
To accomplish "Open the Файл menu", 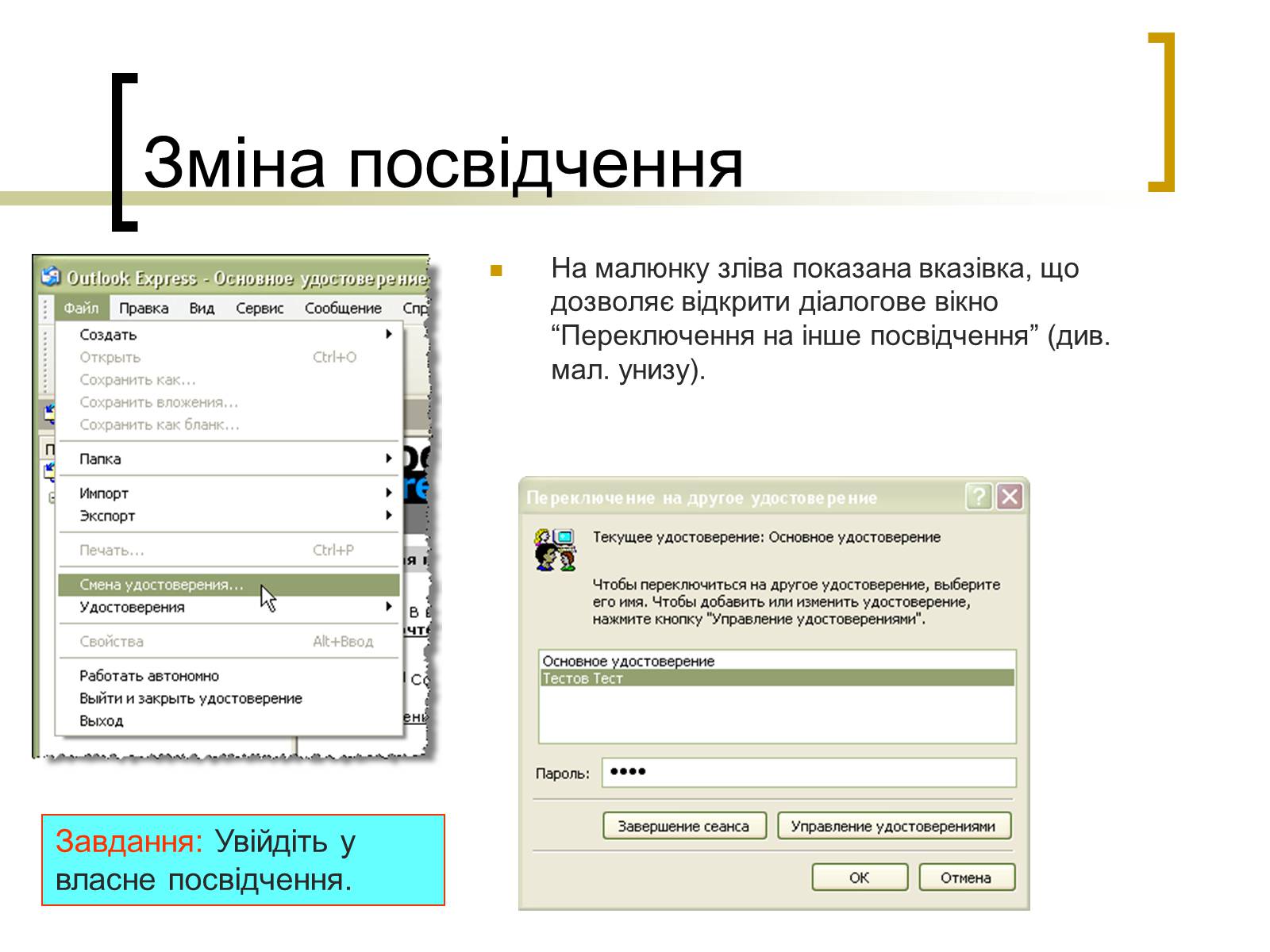I will (81, 308).
